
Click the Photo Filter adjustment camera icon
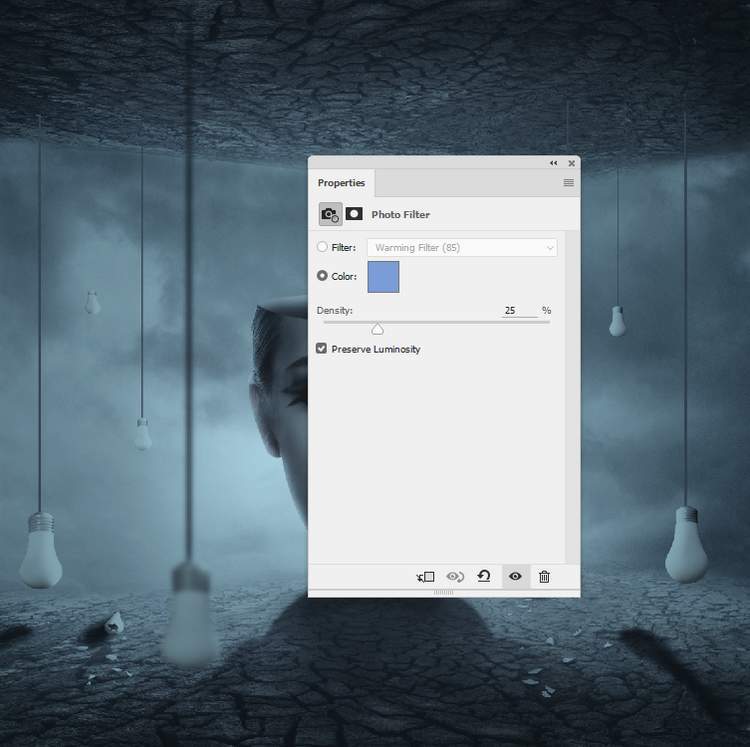[x=330, y=214]
